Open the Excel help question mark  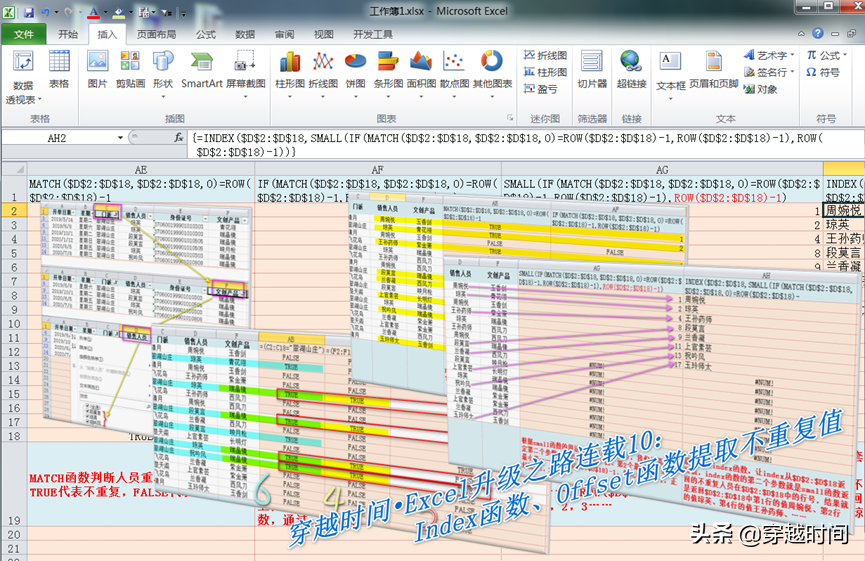(818, 34)
